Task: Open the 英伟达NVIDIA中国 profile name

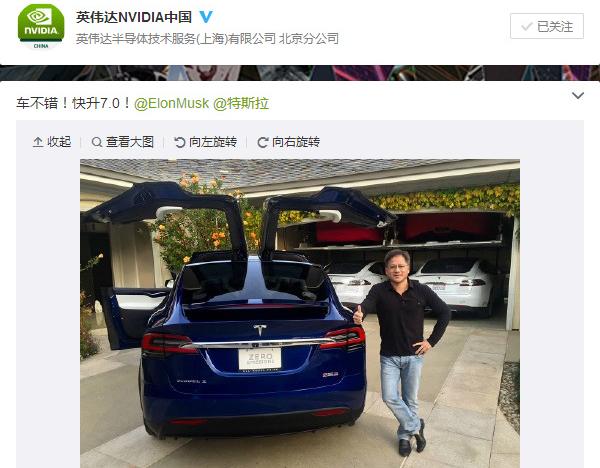Action: 134,17
